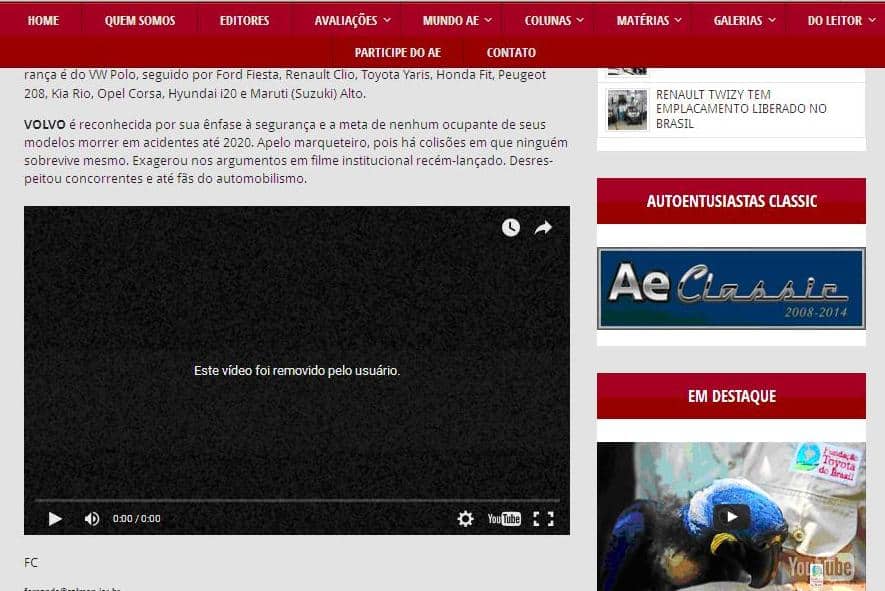This screenshot has height=591, width=885.
Task: Open the Mundo AE dropdown
Action: click(x=455, y=20)
